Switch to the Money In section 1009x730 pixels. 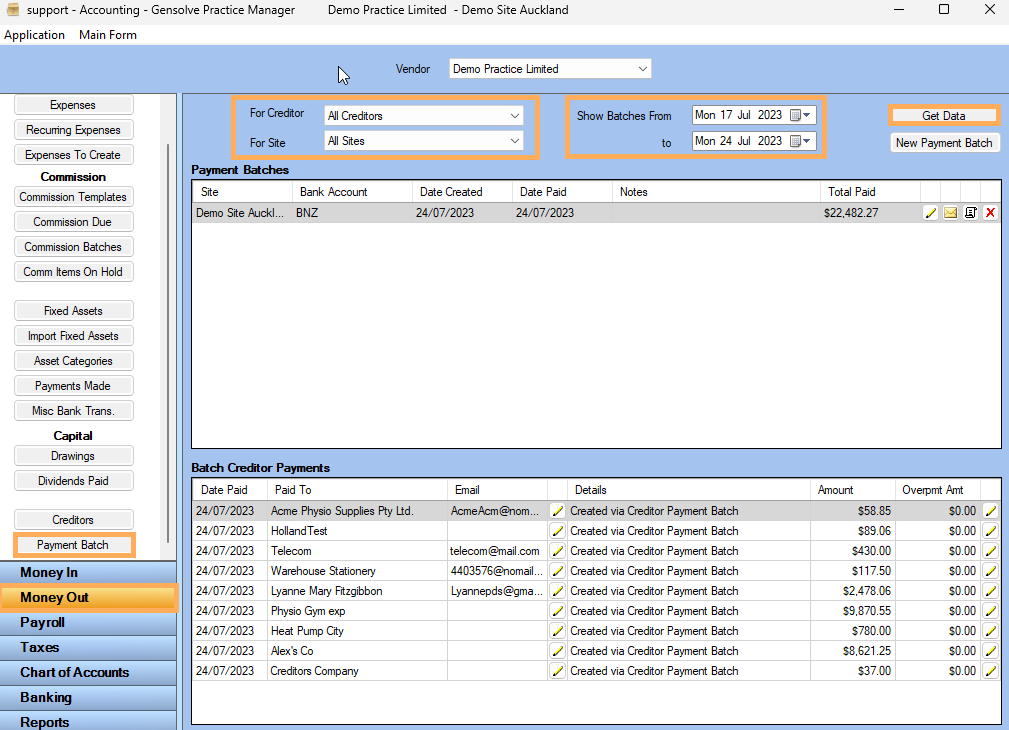click(x=88, y=571)
